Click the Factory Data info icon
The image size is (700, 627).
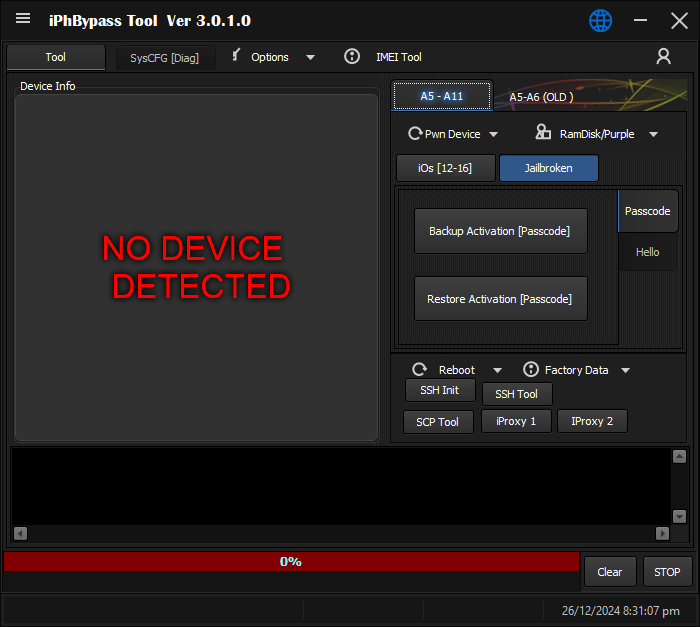coord(531,369)
